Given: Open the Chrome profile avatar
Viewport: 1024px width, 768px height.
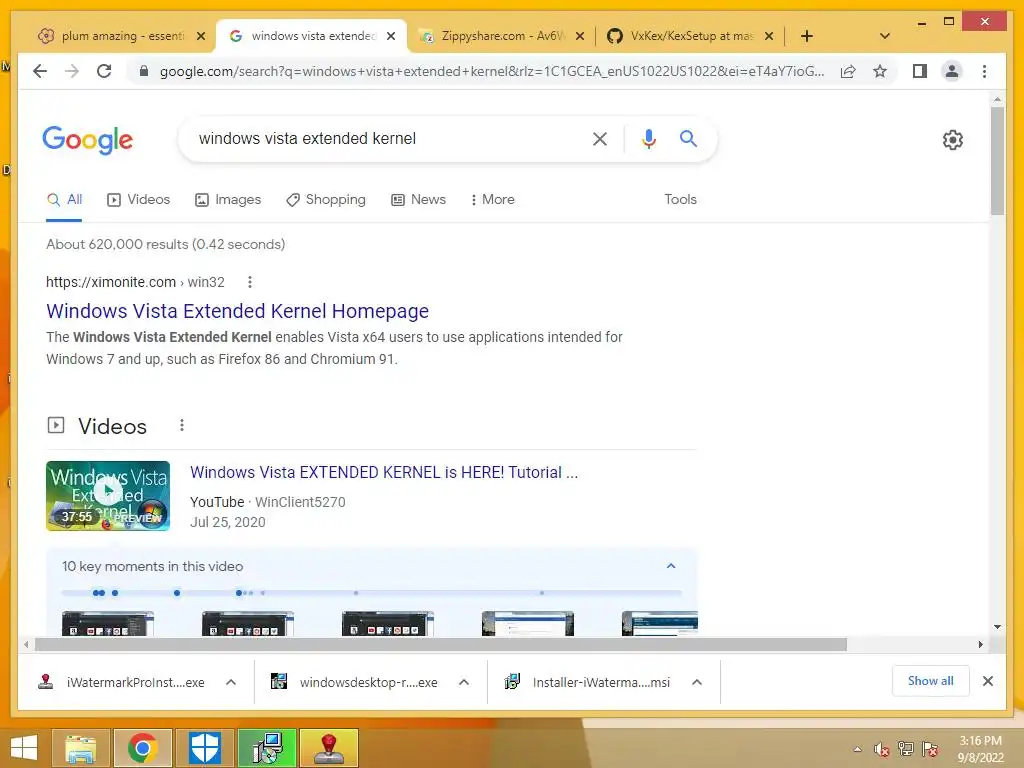Looking at the screenshot, I should coord(952,71).
